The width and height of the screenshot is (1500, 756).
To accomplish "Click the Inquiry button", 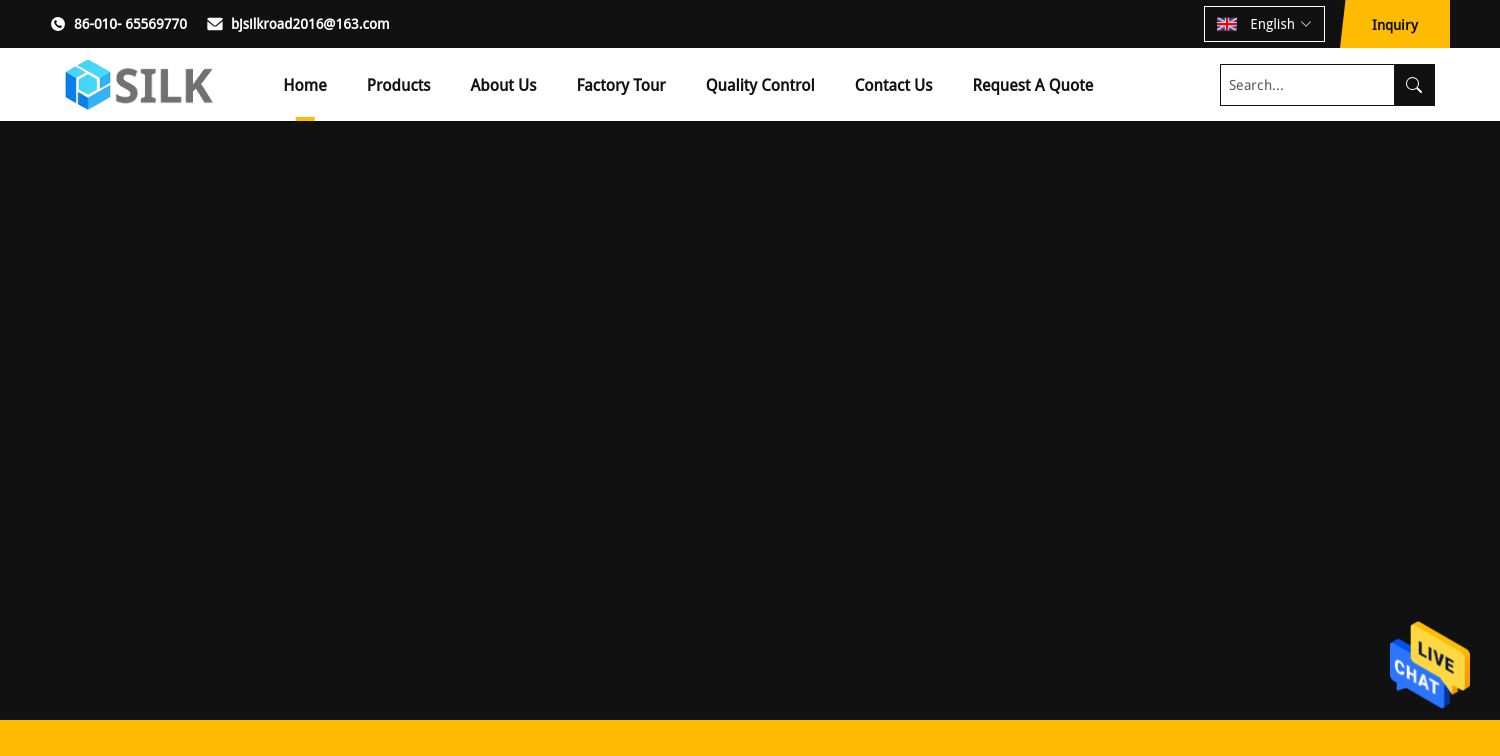I will (1395, 24).
